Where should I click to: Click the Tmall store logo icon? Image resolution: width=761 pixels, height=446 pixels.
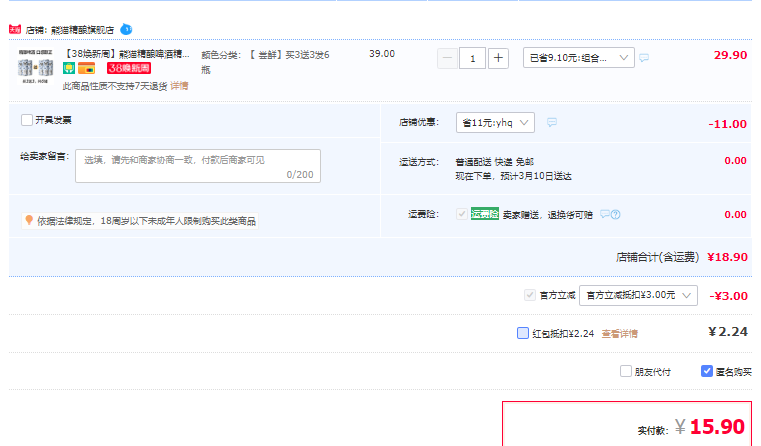(15, 30)
